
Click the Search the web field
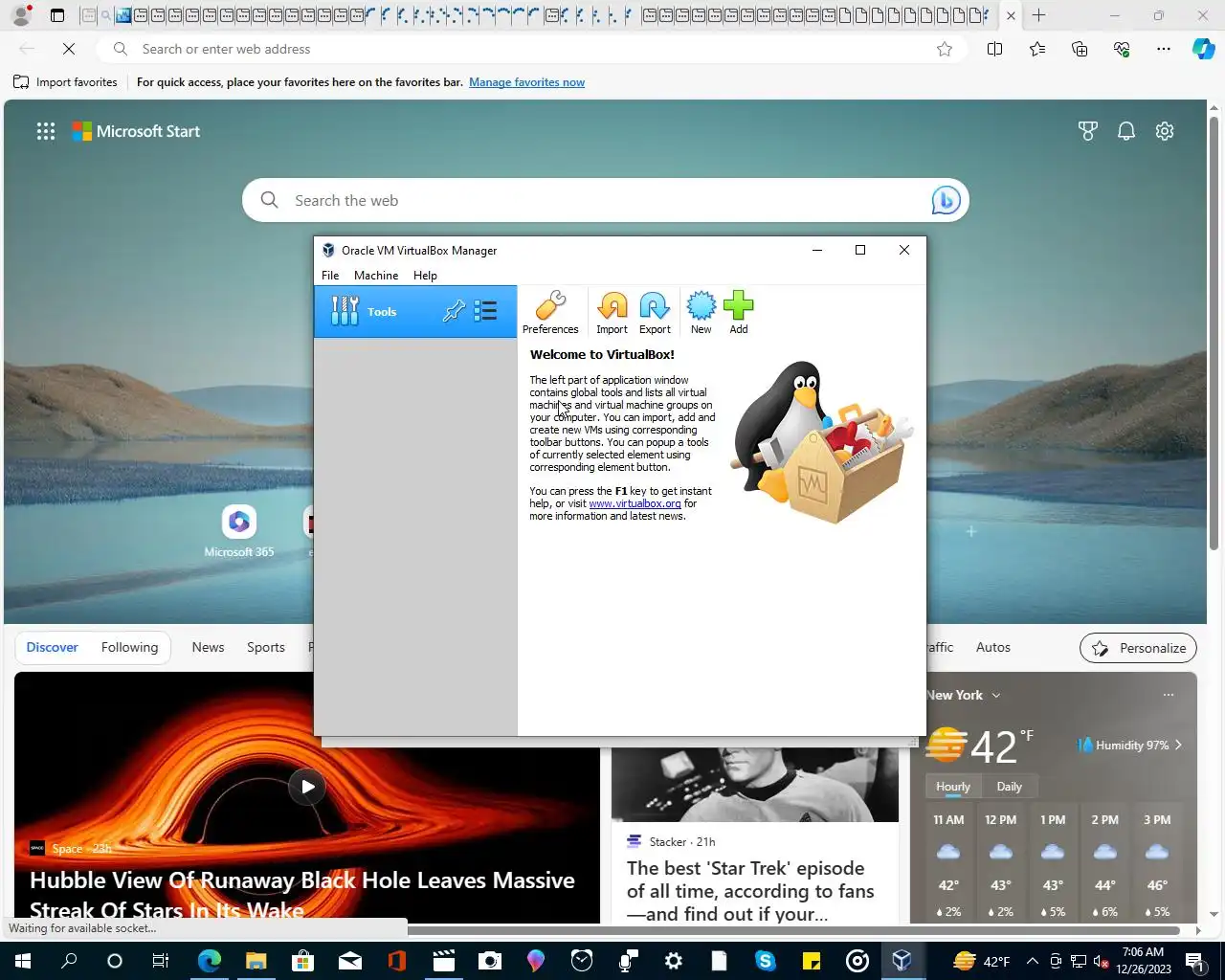click(x=605, y=200)
